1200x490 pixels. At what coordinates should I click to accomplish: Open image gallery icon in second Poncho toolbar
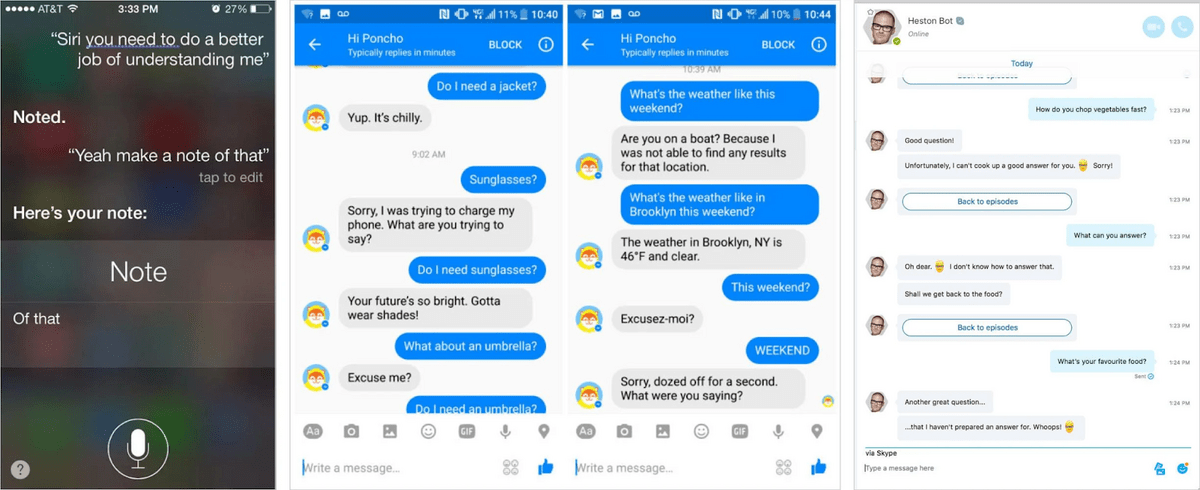(x=662, y=432)
